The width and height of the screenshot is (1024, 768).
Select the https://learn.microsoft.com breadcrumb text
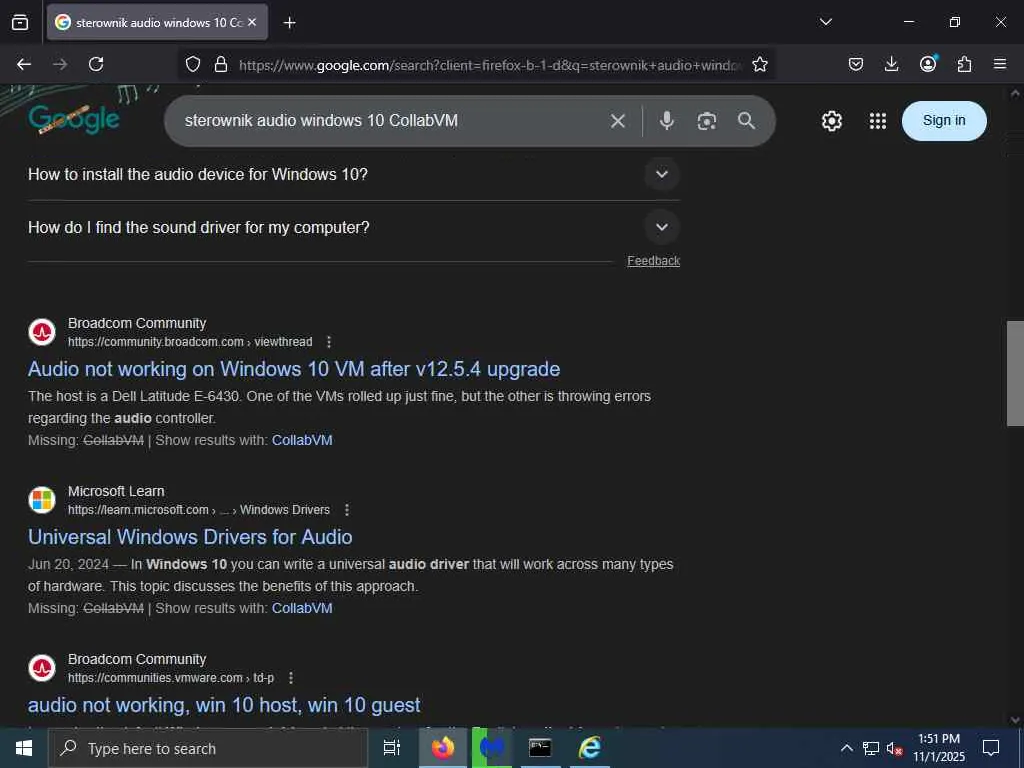pyautogui.click(x=138, y=510)
